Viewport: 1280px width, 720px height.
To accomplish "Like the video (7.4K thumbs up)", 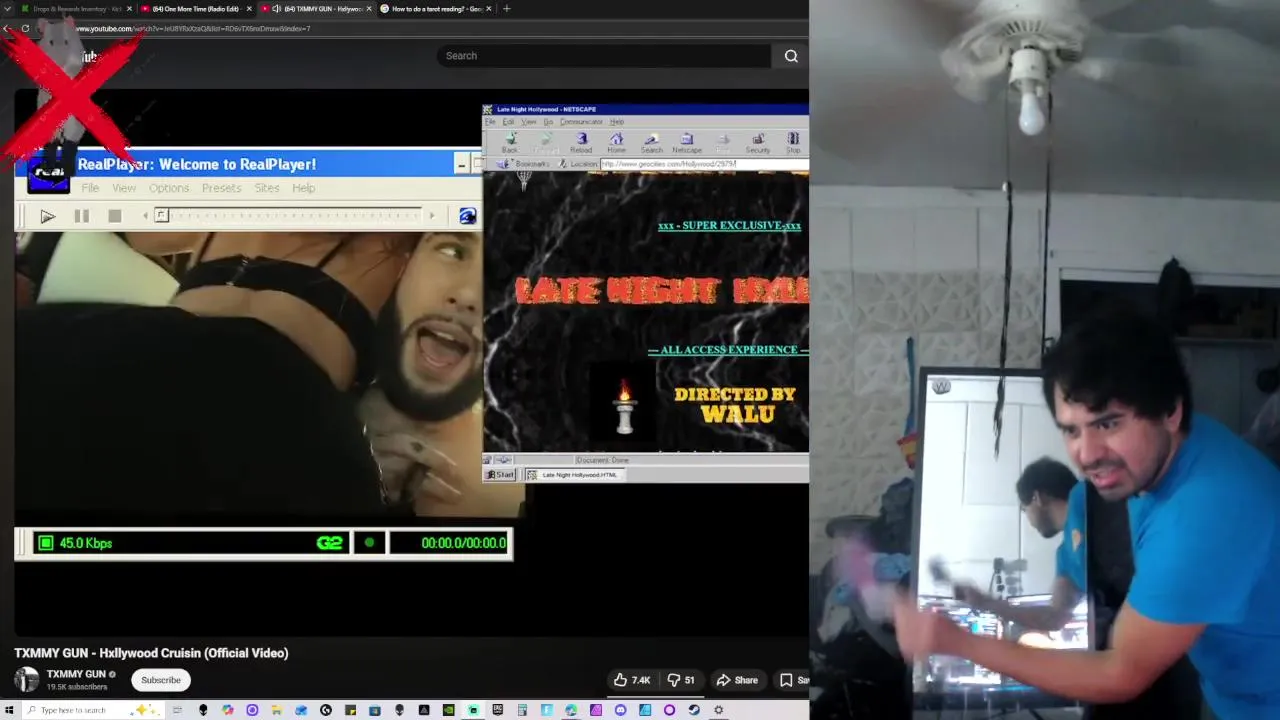I will [632, 680].
